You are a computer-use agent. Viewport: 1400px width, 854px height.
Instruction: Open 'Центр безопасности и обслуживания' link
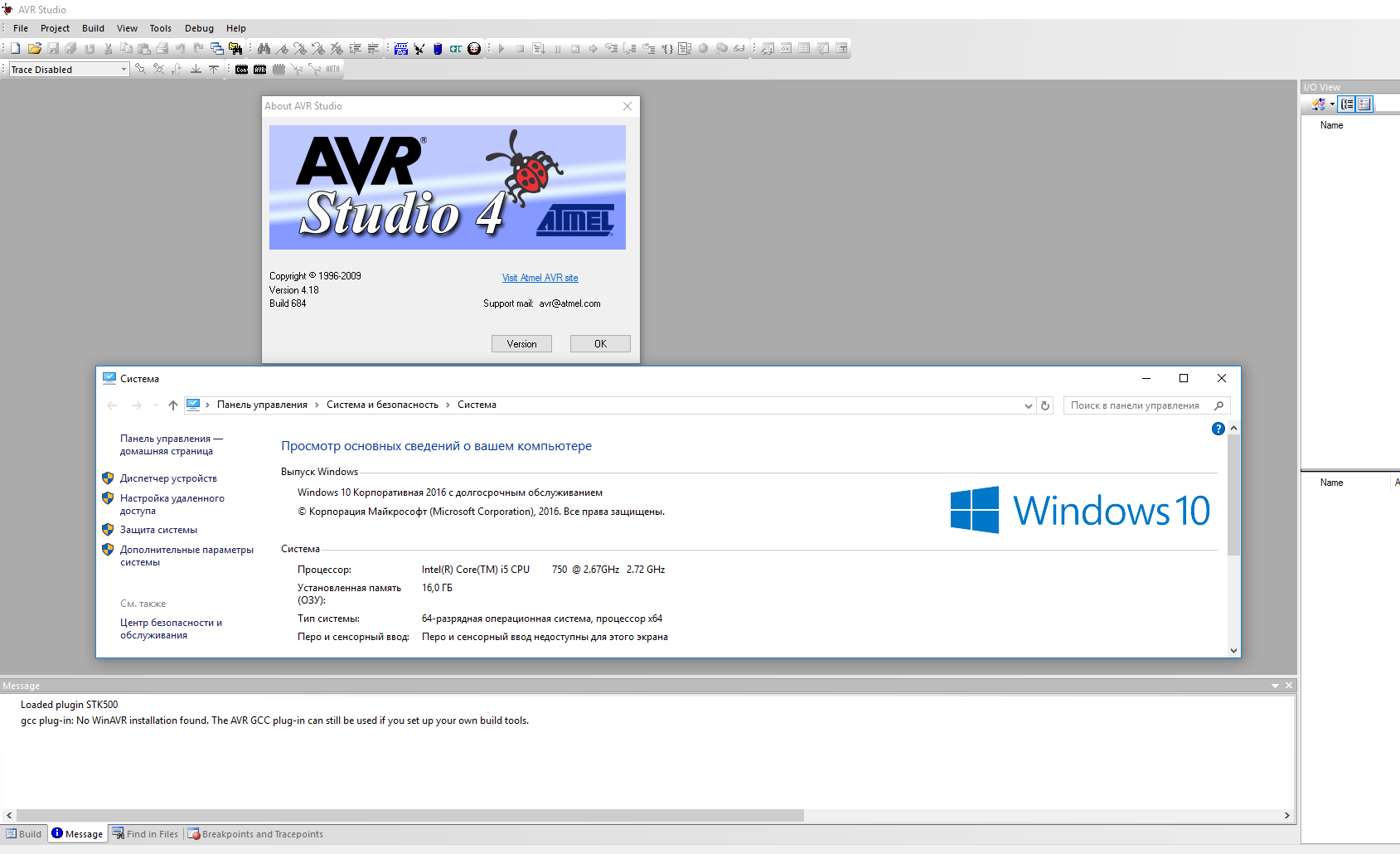pyautogui.click(x=171, y=628)
